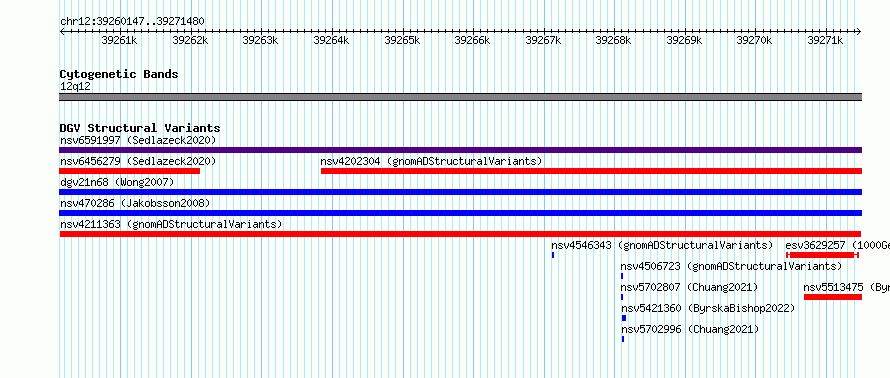Click the chr12:39260147..39271480 region label

[132, 22]
